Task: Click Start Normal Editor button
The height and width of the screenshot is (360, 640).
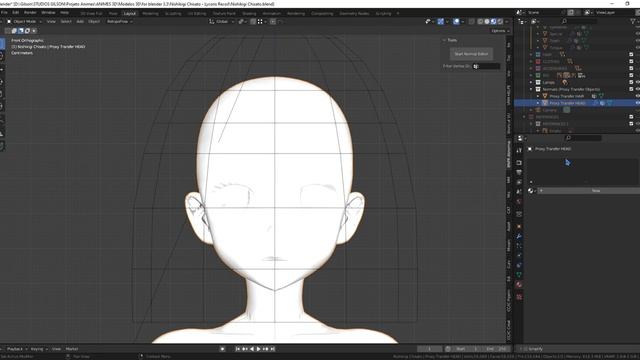Action: point(471,54)
